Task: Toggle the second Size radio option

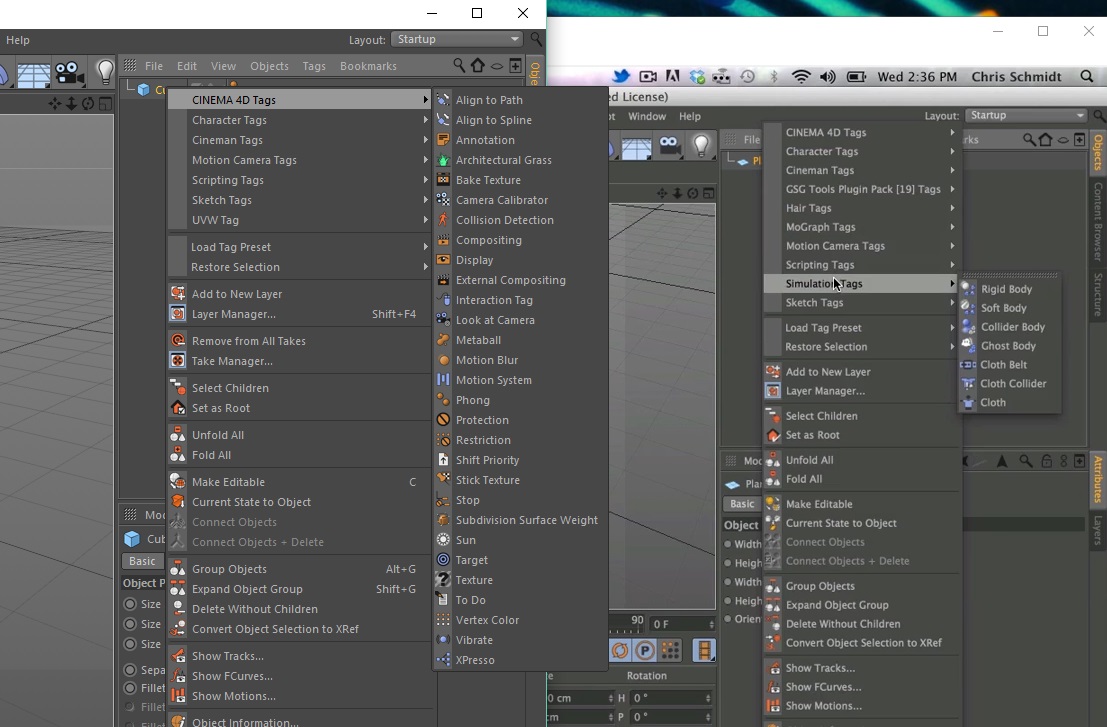Action: click(x=130, y=624)
